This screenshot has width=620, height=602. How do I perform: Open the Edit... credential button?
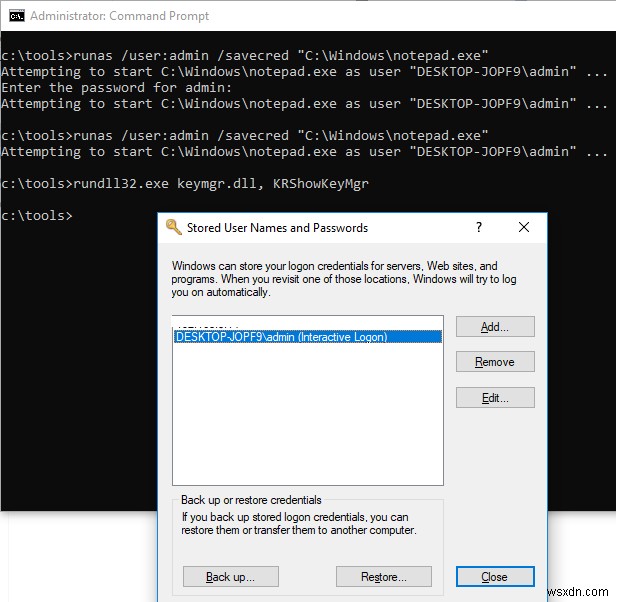click(x=495, y=398)
